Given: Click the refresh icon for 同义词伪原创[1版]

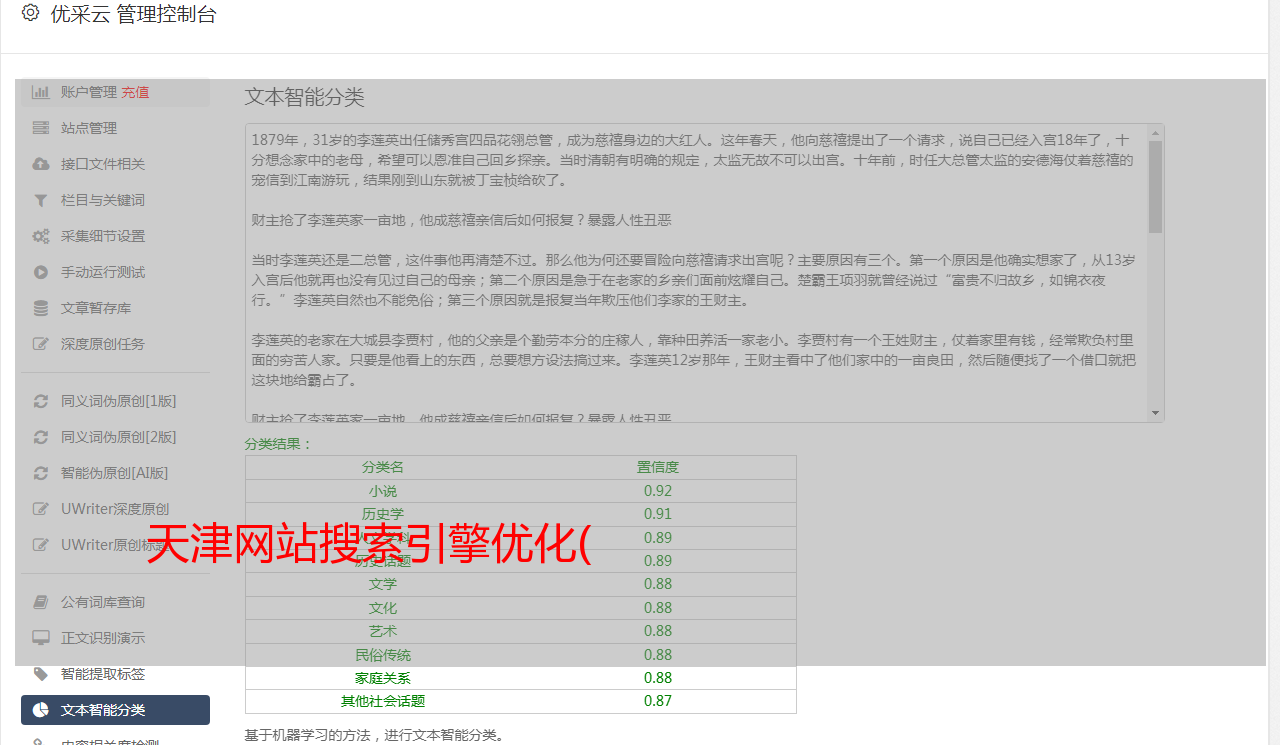Looking at the screenshot, I should coord(41,401).
